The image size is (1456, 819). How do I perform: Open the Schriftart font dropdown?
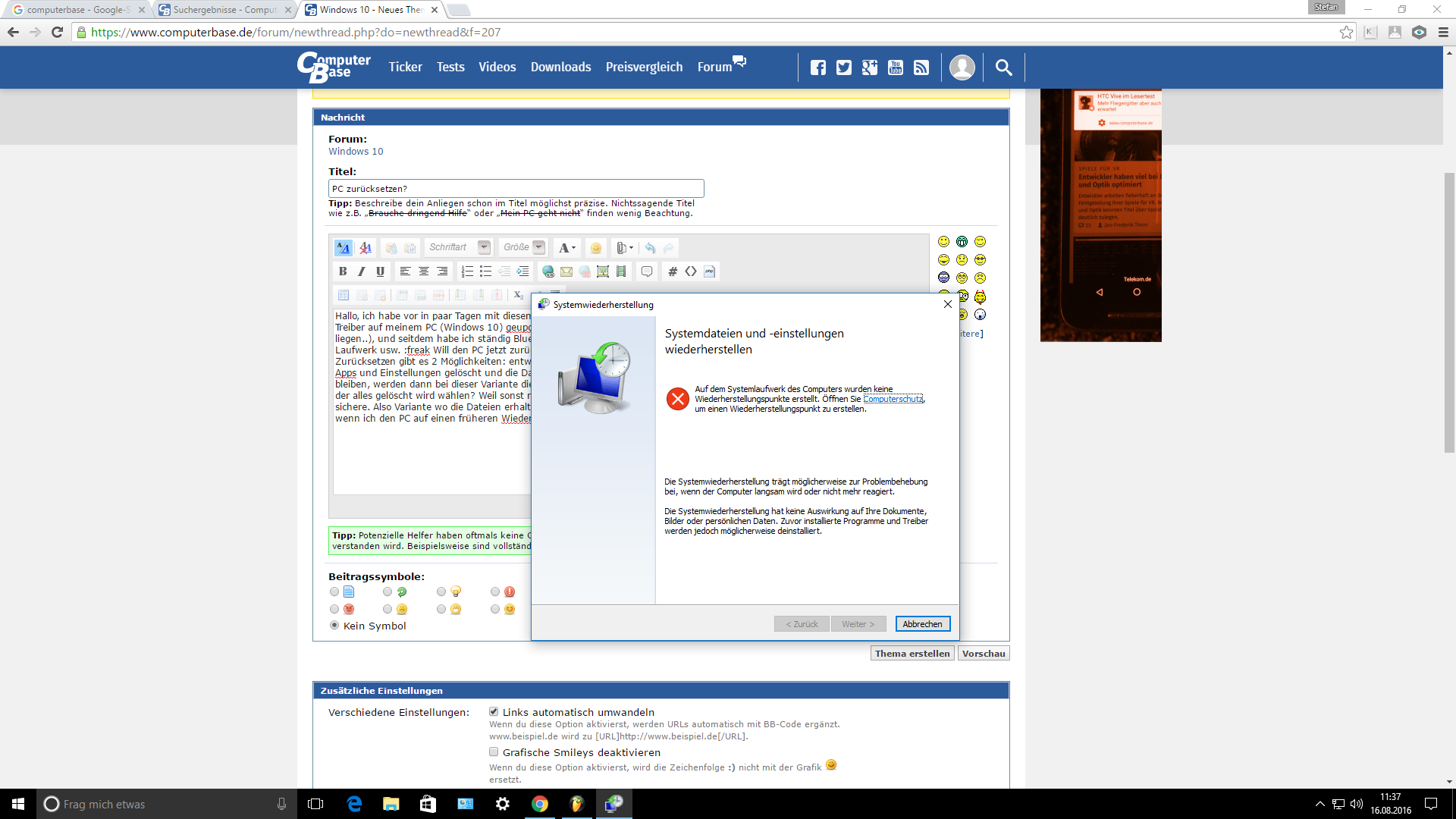click(484, 247)
